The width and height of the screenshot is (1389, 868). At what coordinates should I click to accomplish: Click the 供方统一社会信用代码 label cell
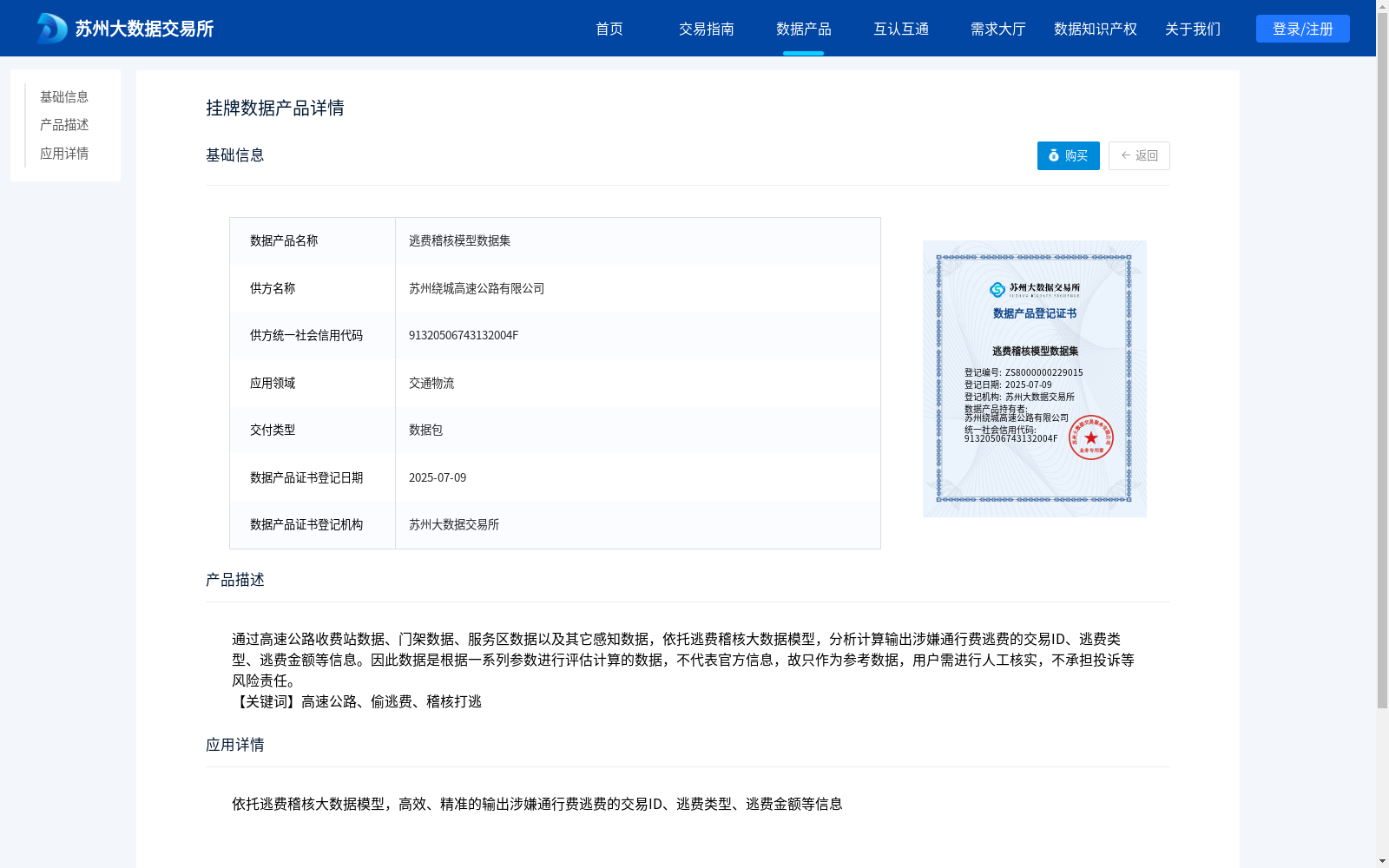coord(313,335)
